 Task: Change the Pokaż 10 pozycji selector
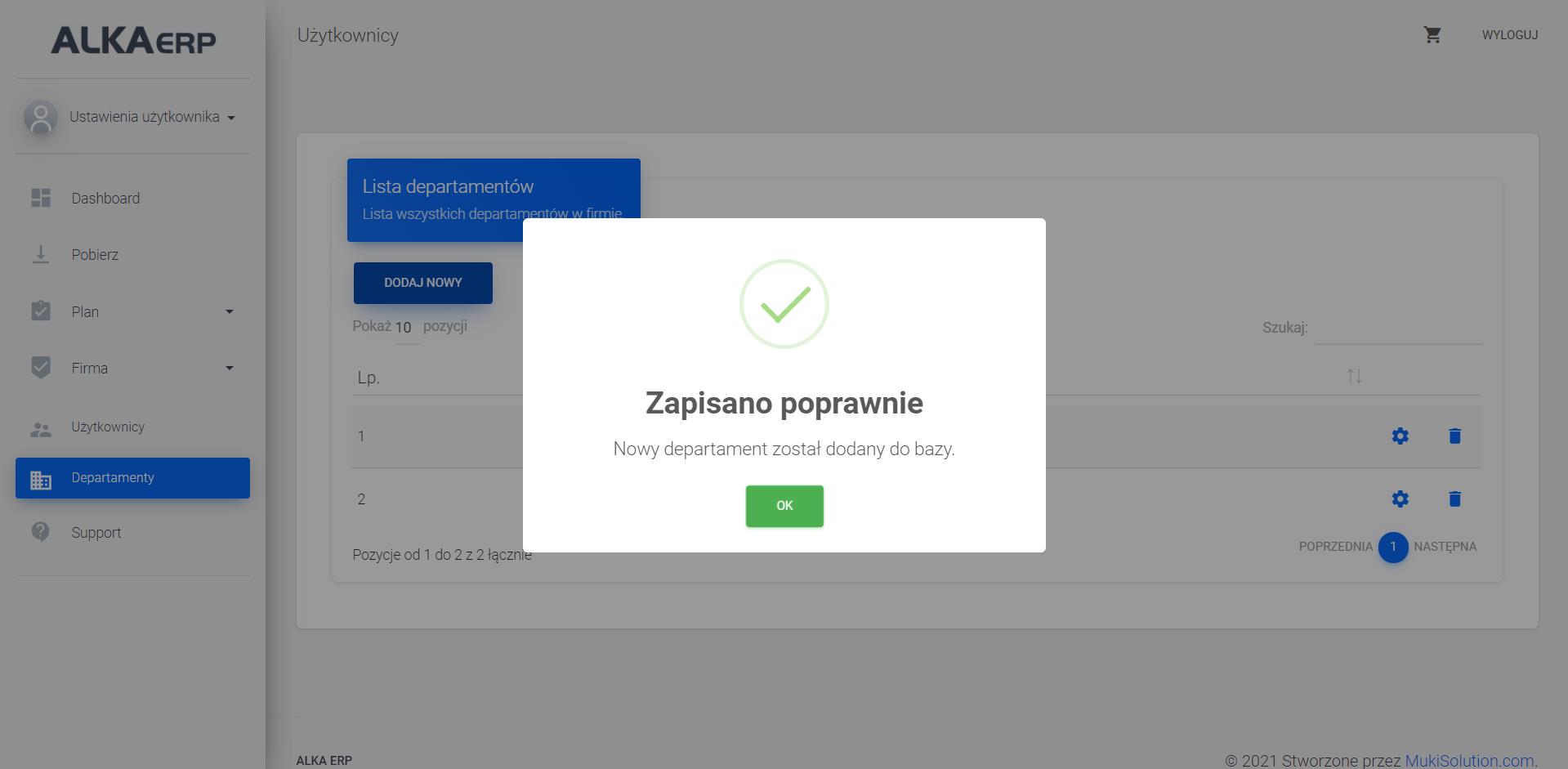(x=407, y=328)
